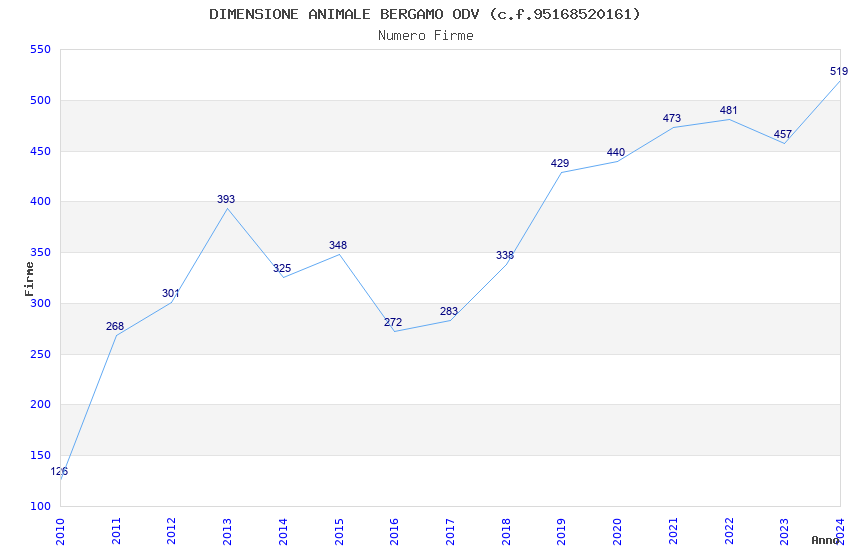Screen dimensions: 850x550
Task: Select data label 473 for 2021
Action: (x=672, y=118)
